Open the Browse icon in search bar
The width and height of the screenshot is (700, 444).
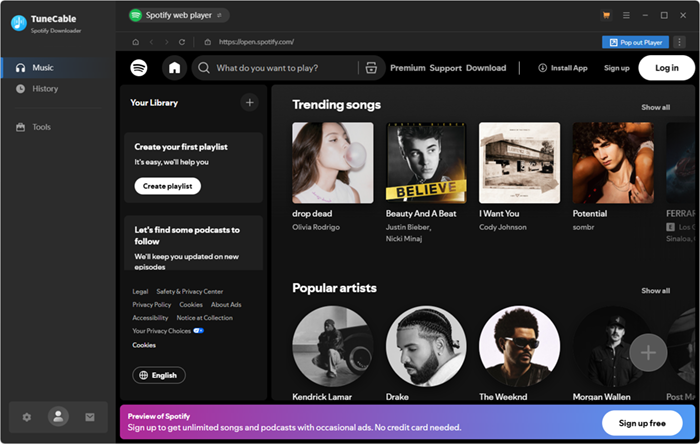tap(371, 68)
